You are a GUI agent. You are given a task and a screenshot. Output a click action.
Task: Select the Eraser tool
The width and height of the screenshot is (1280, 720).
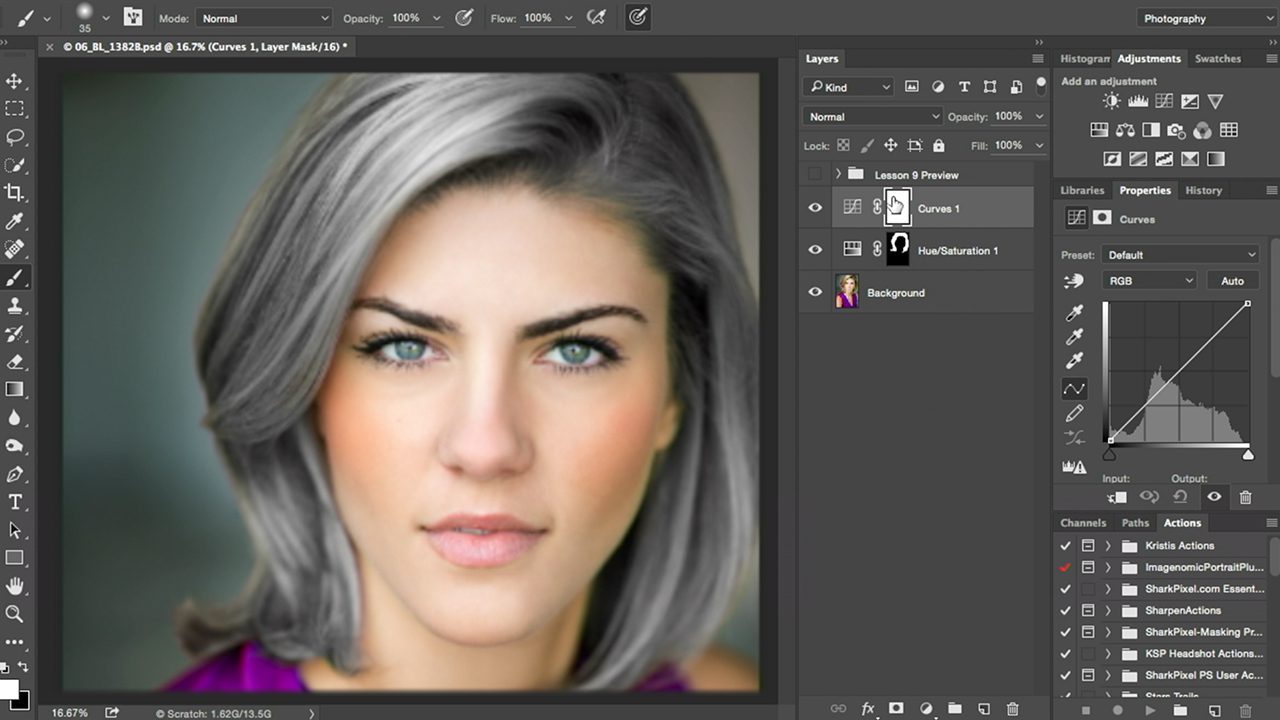point(15,361)
